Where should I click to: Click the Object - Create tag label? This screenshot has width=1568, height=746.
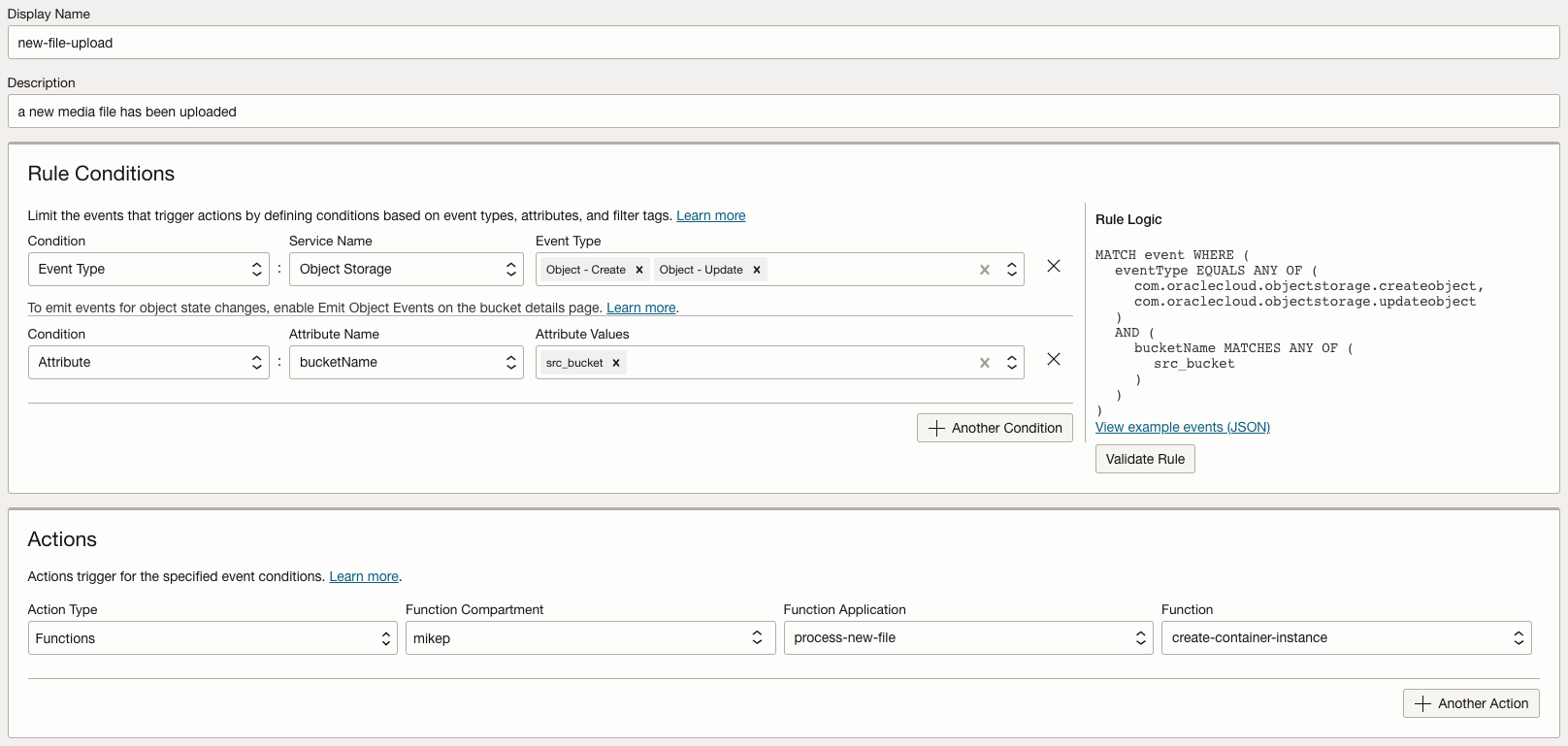pyautogui.click(x=586, y=270)
